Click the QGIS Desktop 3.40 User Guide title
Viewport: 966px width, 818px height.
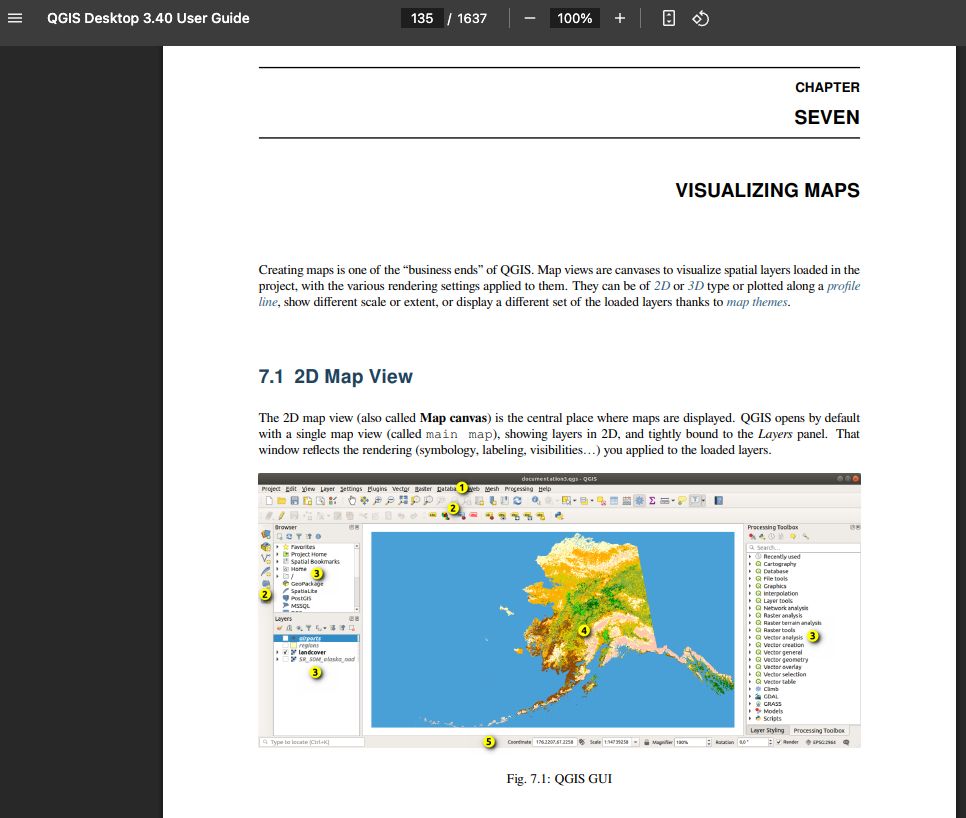[148, 18]
